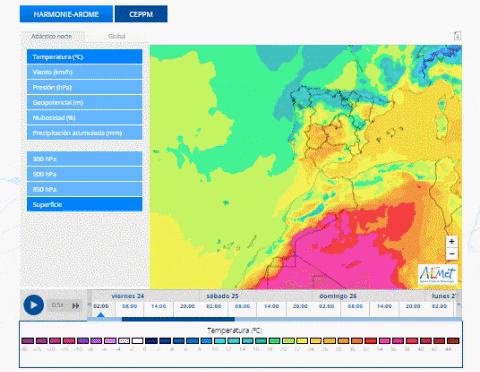
Task: Jump to lunes 27 at 02:00
Action: tap(439, 306)
